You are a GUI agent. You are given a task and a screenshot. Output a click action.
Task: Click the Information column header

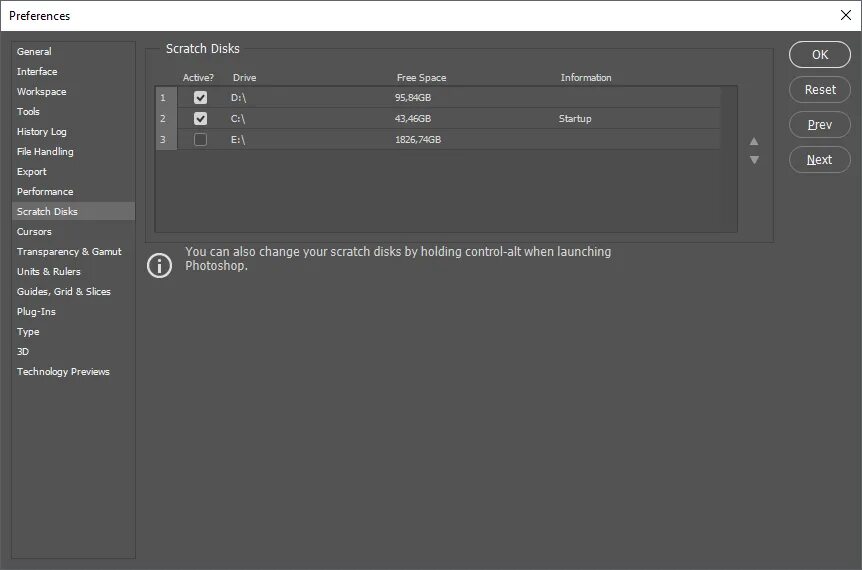[586, 78]
